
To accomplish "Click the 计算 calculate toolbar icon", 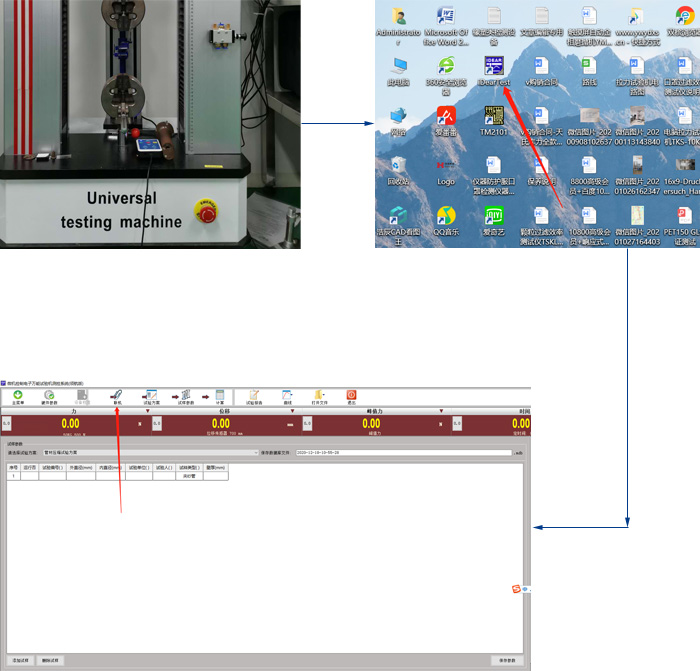I will click(220, 396).
